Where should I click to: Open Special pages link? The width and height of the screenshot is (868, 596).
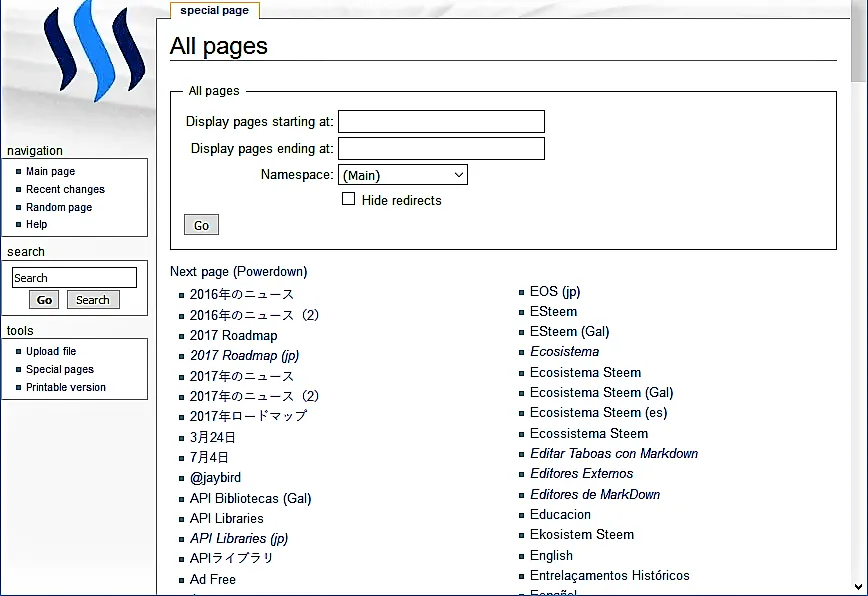pyautogui.click(x=60, y=369)
